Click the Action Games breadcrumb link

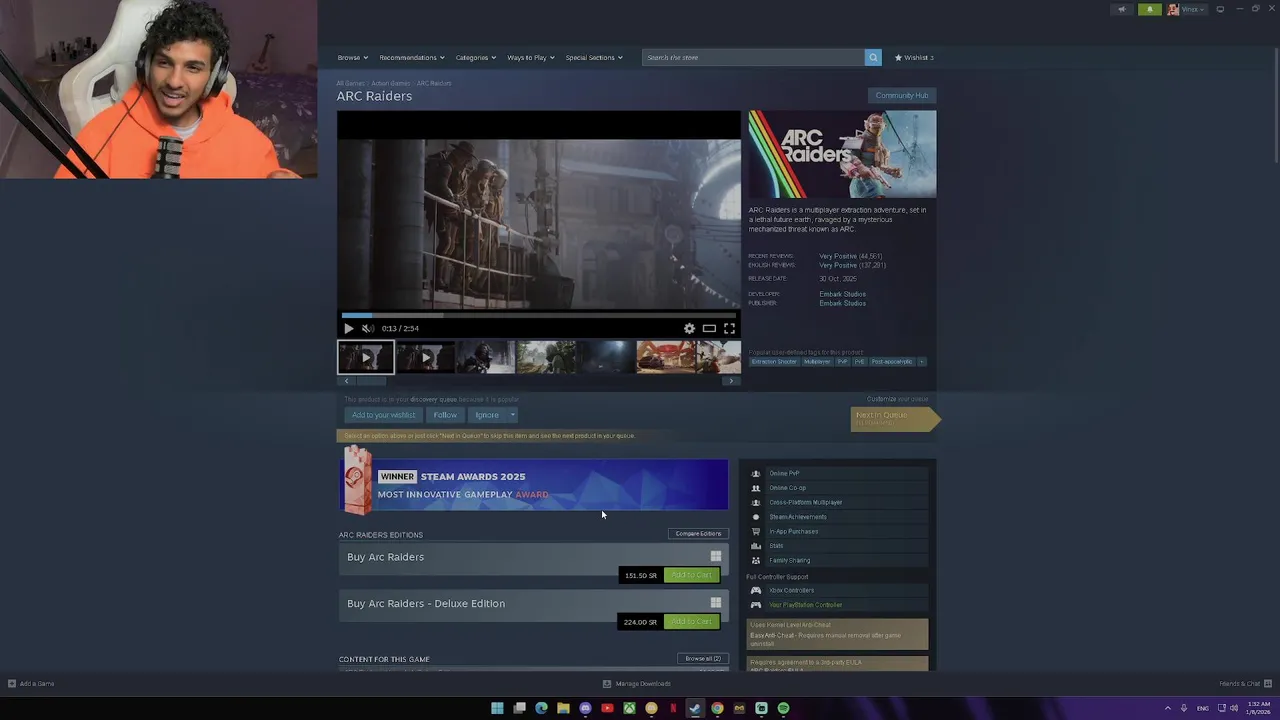coord(391,83)
